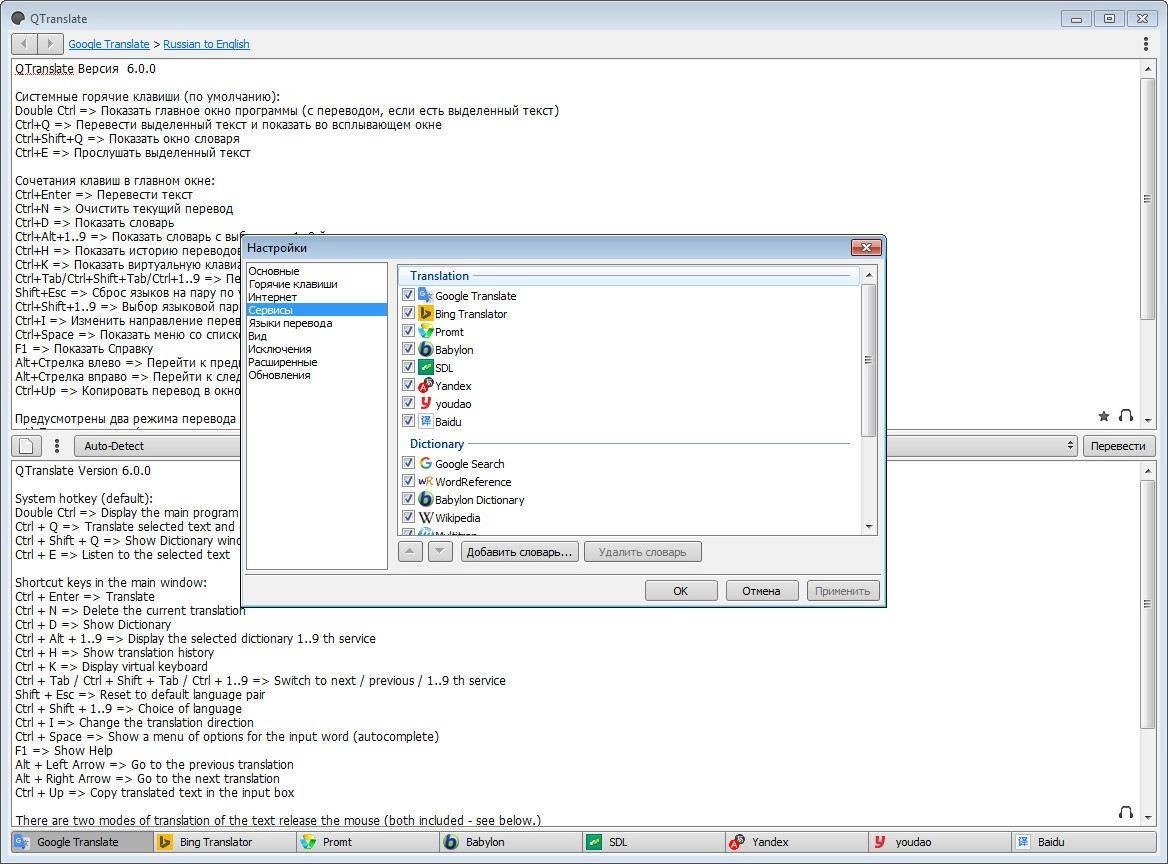This screenshot has width=1168, height=864.
Task: Open the vertical dots menu beside Auto-Detect
Action: [57, 446]
